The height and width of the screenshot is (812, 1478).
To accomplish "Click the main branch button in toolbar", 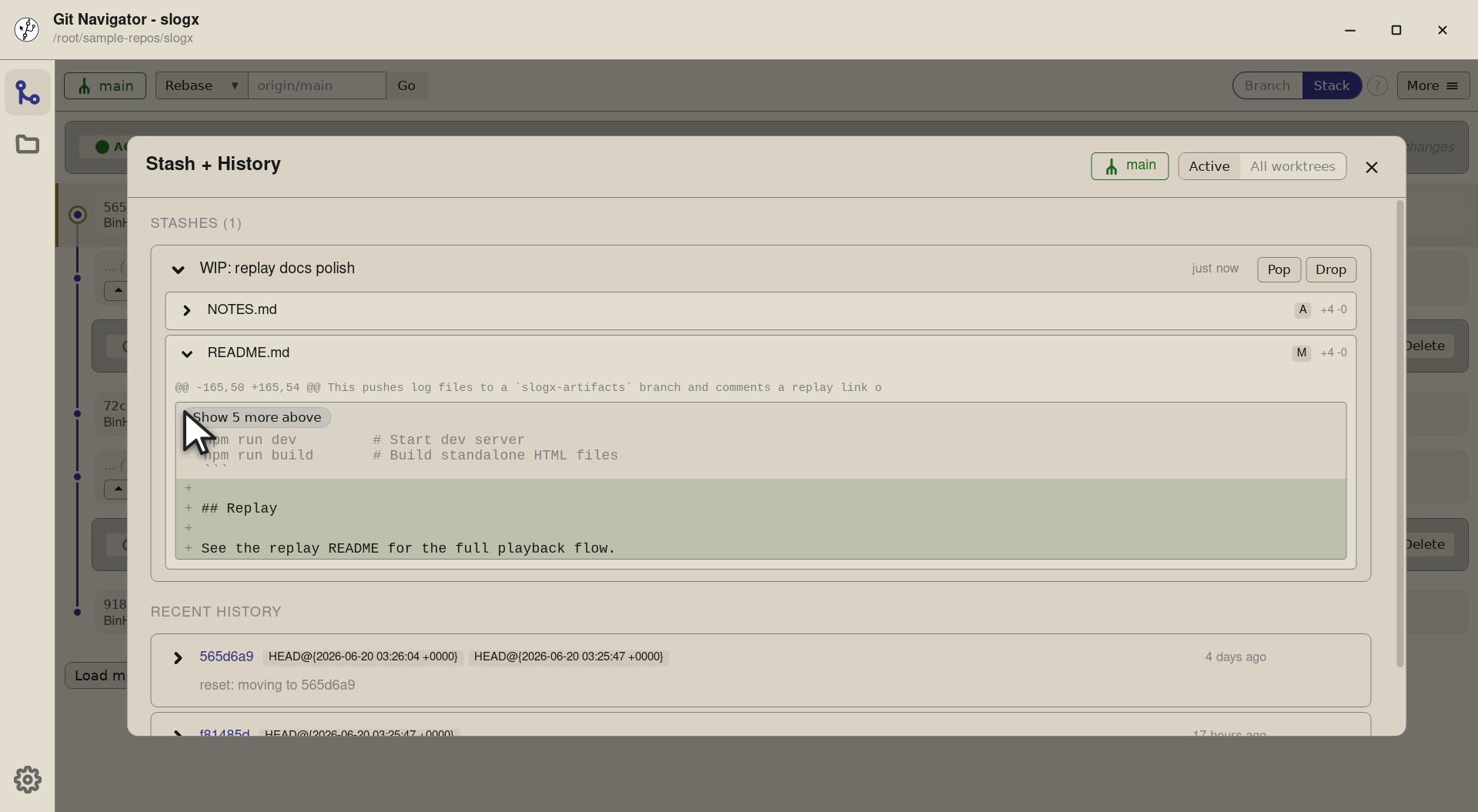I will click(105, 85).
